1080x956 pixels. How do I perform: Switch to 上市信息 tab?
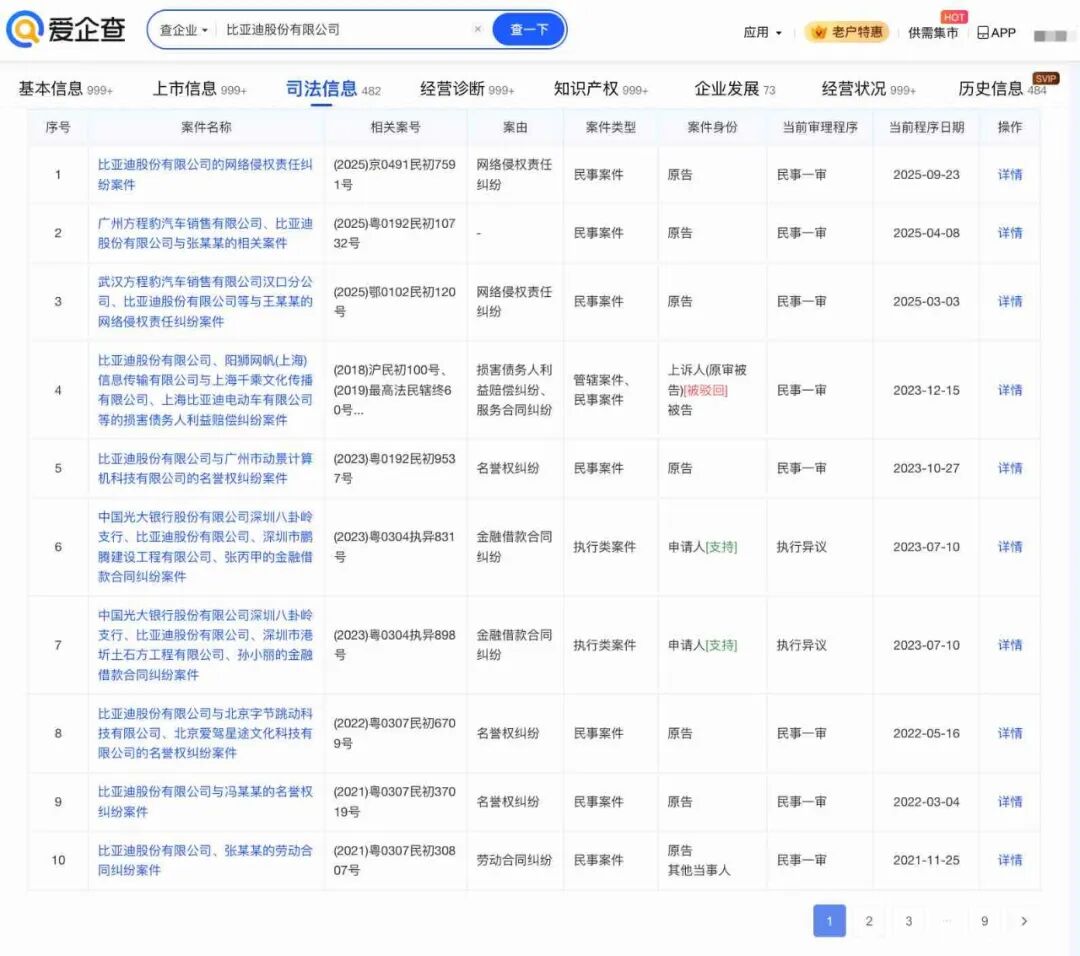tap(199, 89)
